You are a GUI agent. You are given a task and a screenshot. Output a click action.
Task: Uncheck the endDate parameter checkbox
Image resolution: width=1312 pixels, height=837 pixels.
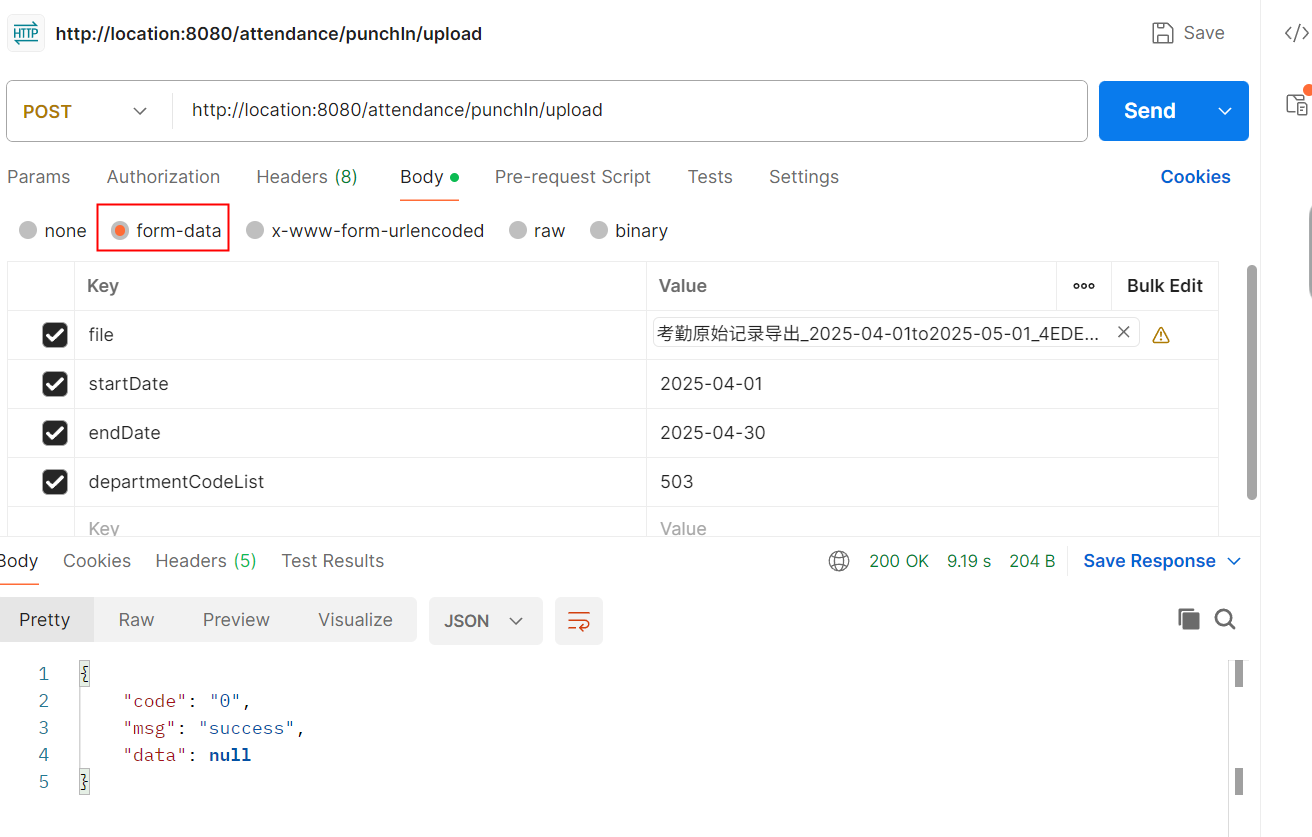(x=55, y=433)
